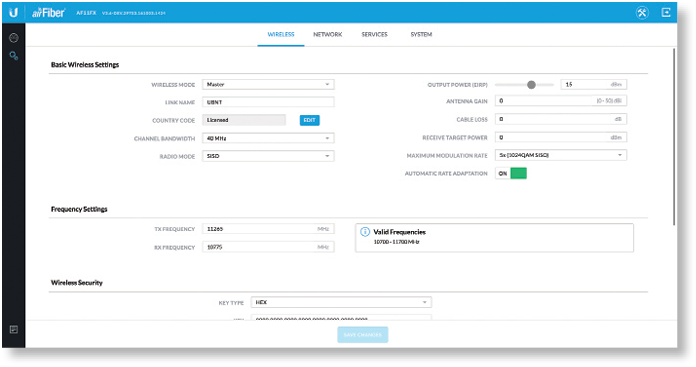
Task: Open the log icon at sidebar bottom
Action: (x=14, y=330)
